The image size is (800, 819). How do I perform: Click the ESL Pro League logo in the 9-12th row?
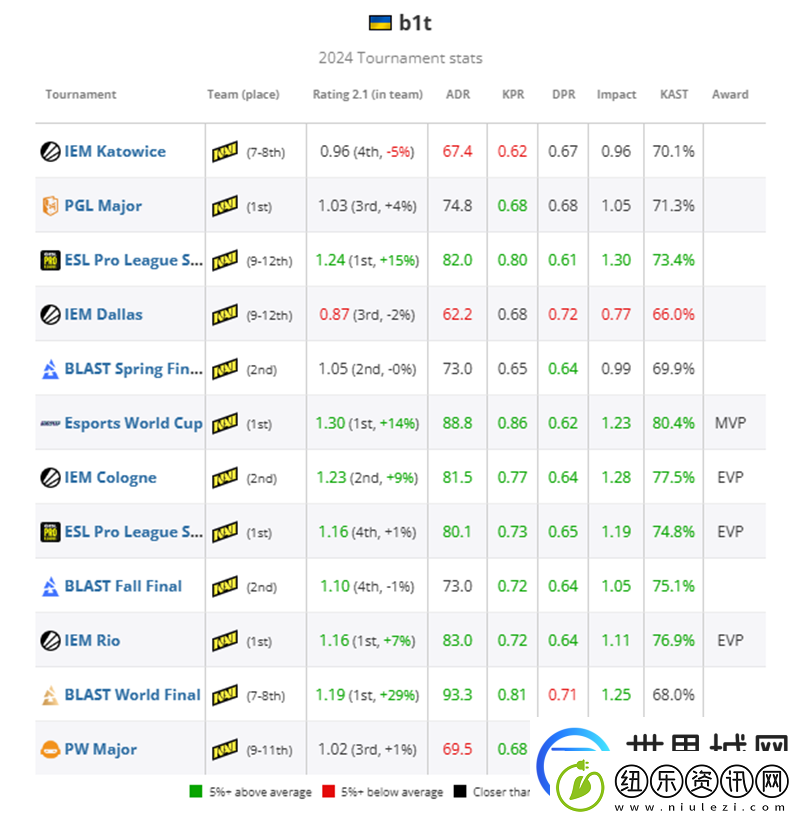[50, 260]
